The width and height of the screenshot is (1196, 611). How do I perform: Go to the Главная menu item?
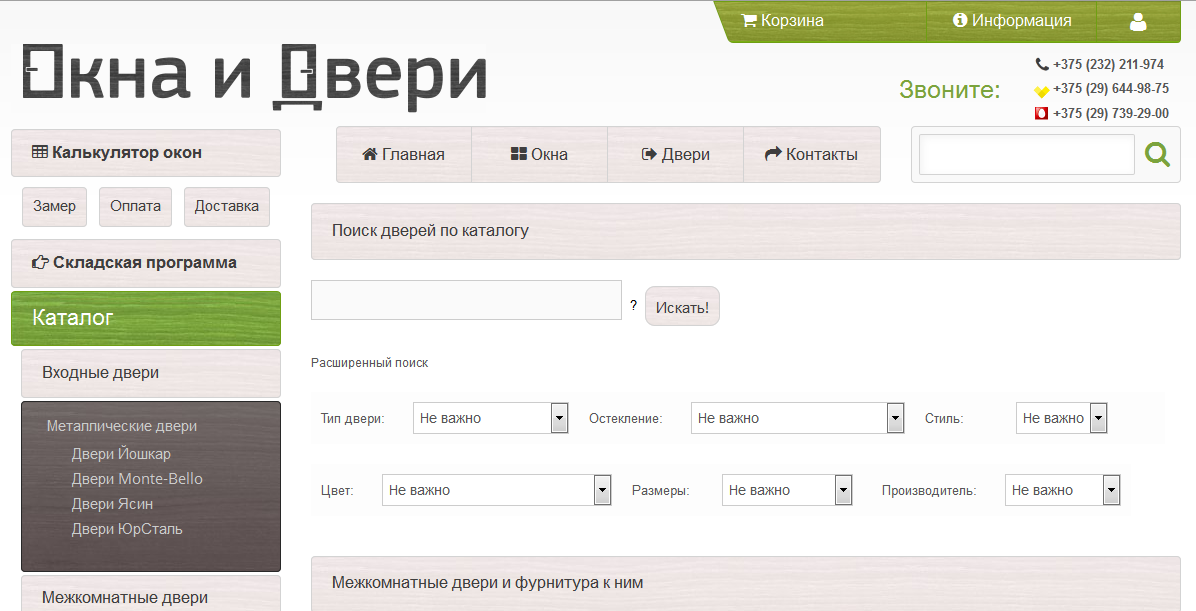(x=403, y=154)
